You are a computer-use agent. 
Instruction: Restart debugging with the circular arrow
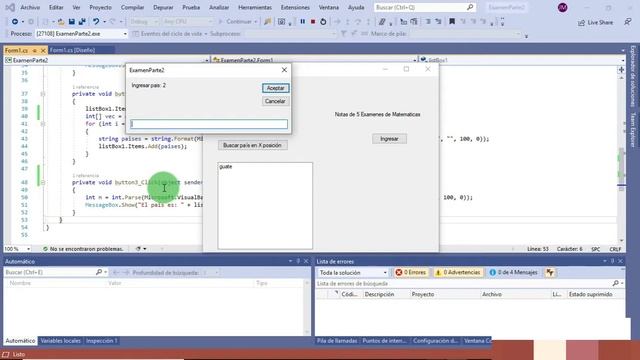pos(323,22)
